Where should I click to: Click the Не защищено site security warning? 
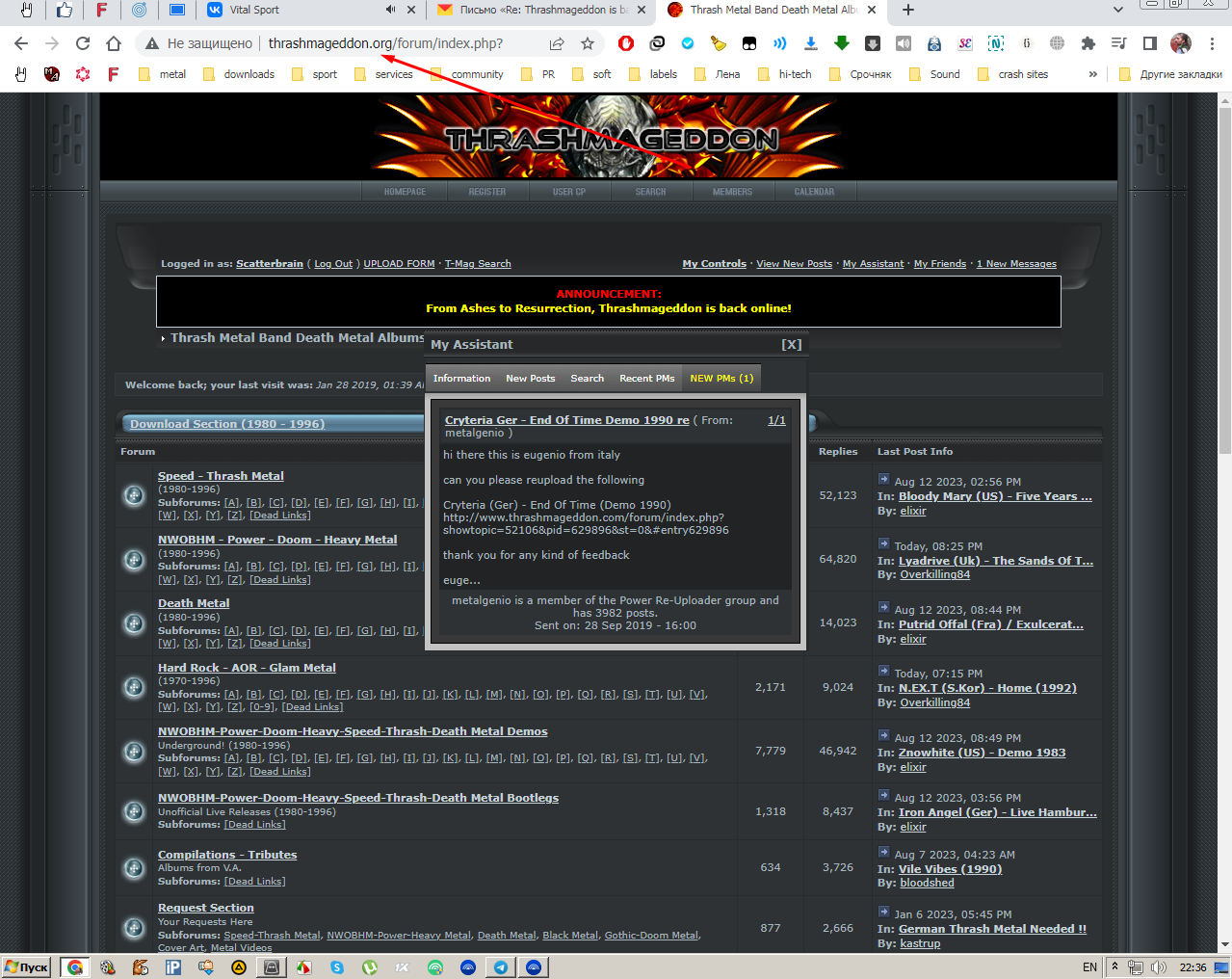(x=199, y=43)
